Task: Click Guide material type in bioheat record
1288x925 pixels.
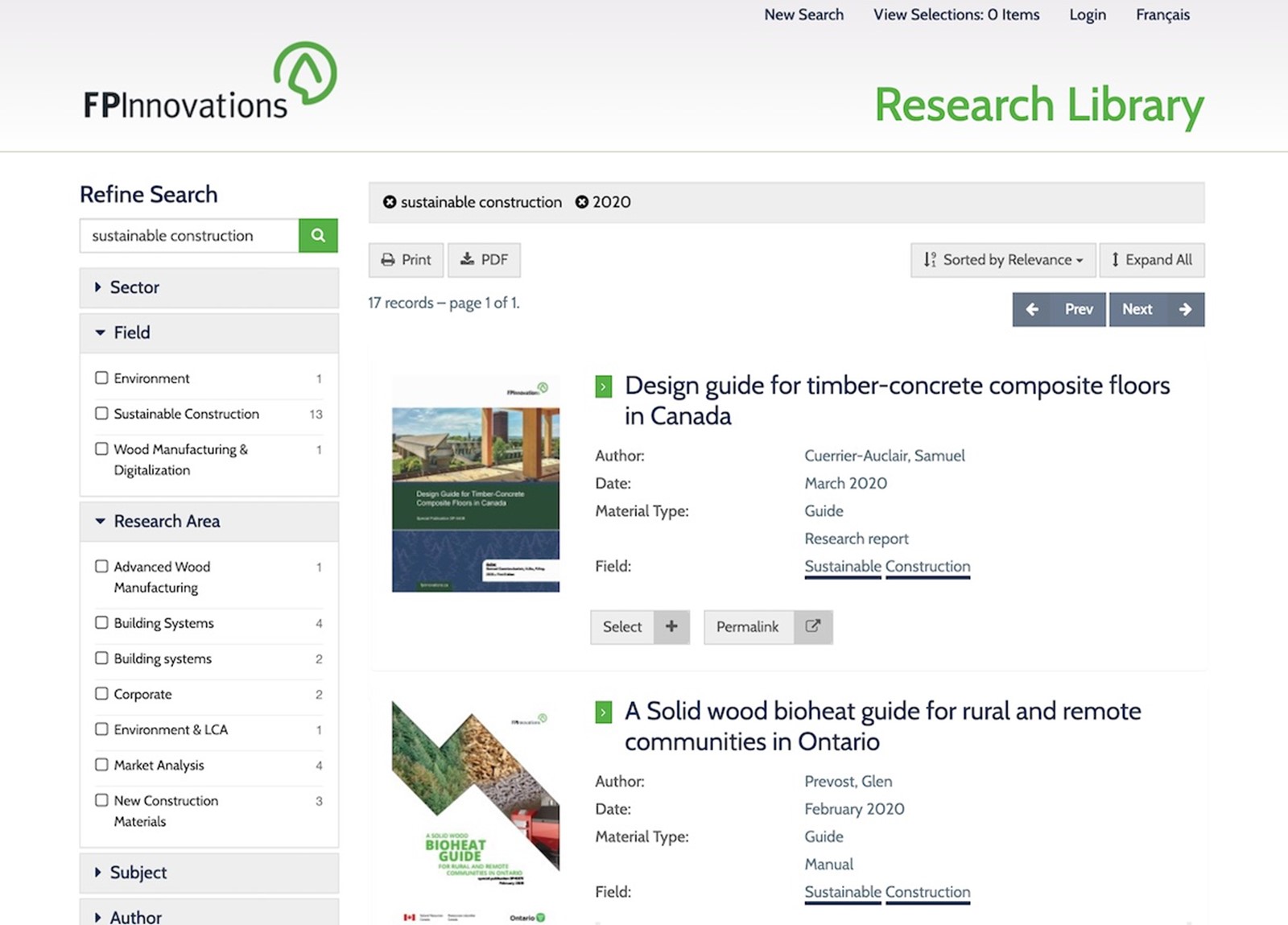Action: pos(824,836)
